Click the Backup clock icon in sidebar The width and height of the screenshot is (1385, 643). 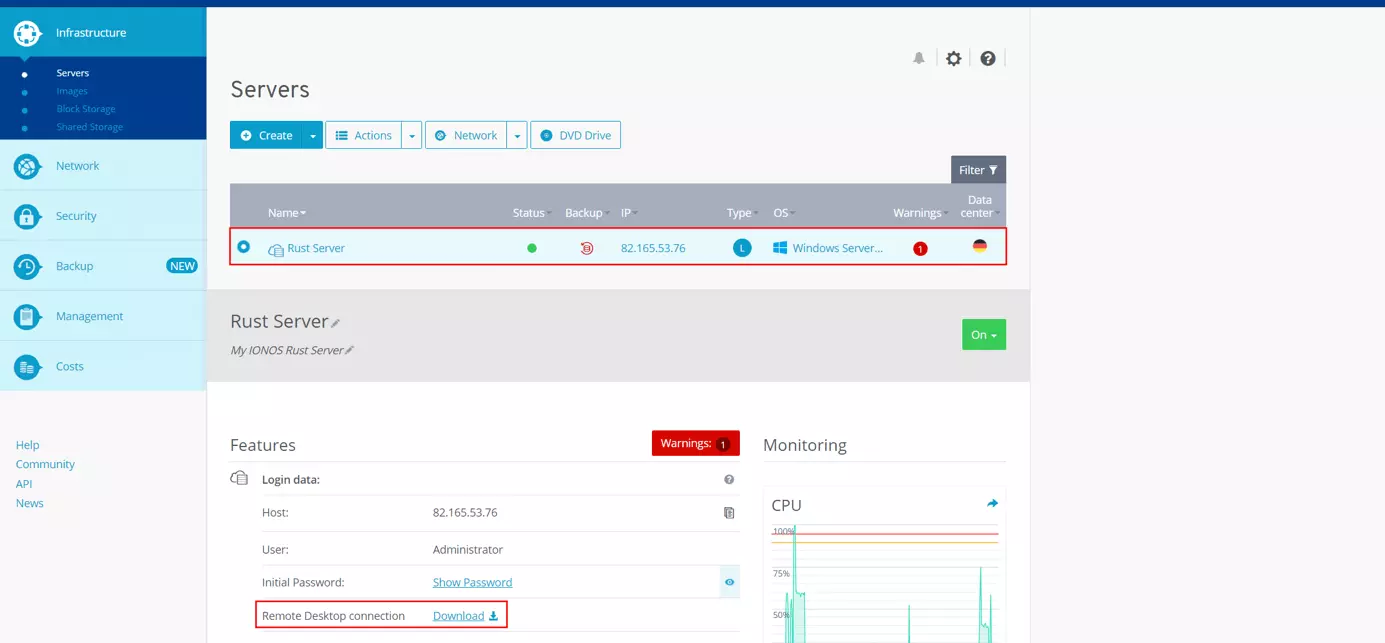(x=27, y=266)
